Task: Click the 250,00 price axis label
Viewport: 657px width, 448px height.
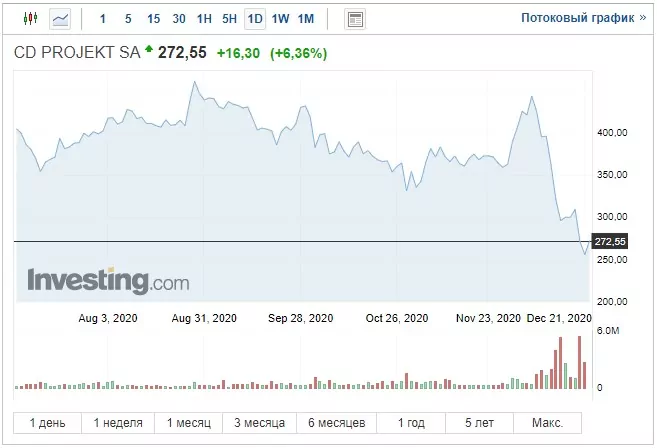Action: 612,259
